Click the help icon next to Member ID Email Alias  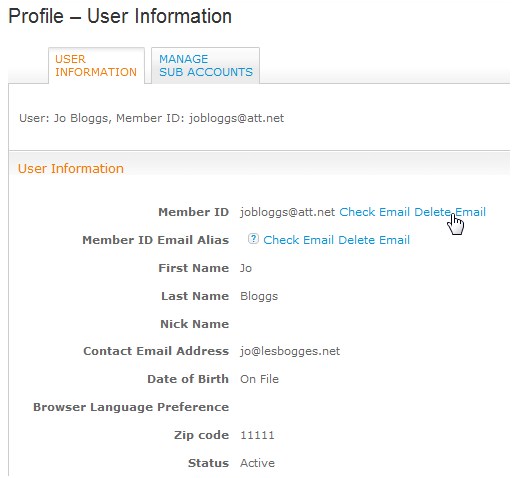pos(253,239)
